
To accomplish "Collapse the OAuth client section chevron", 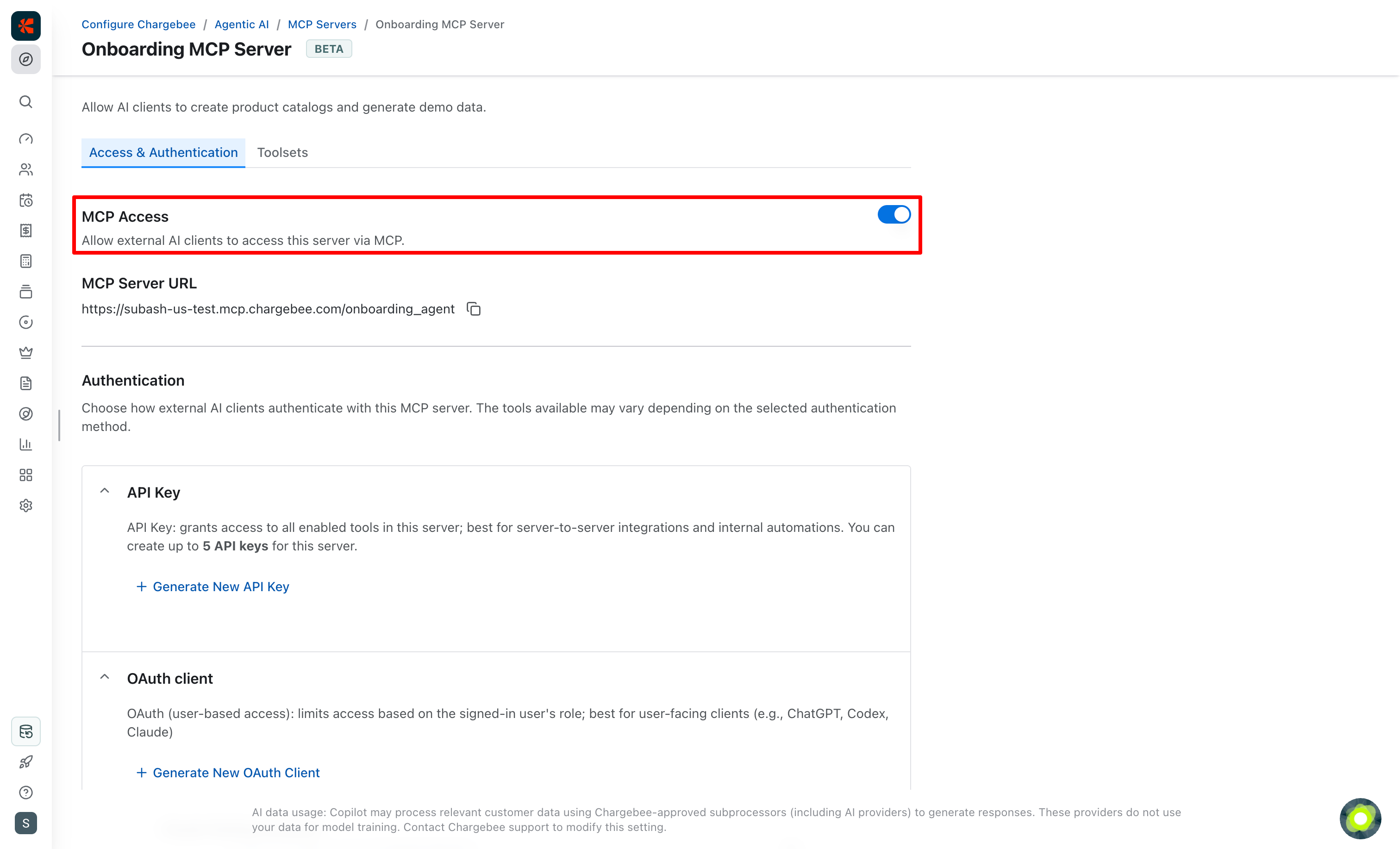I will pos(105,677).
